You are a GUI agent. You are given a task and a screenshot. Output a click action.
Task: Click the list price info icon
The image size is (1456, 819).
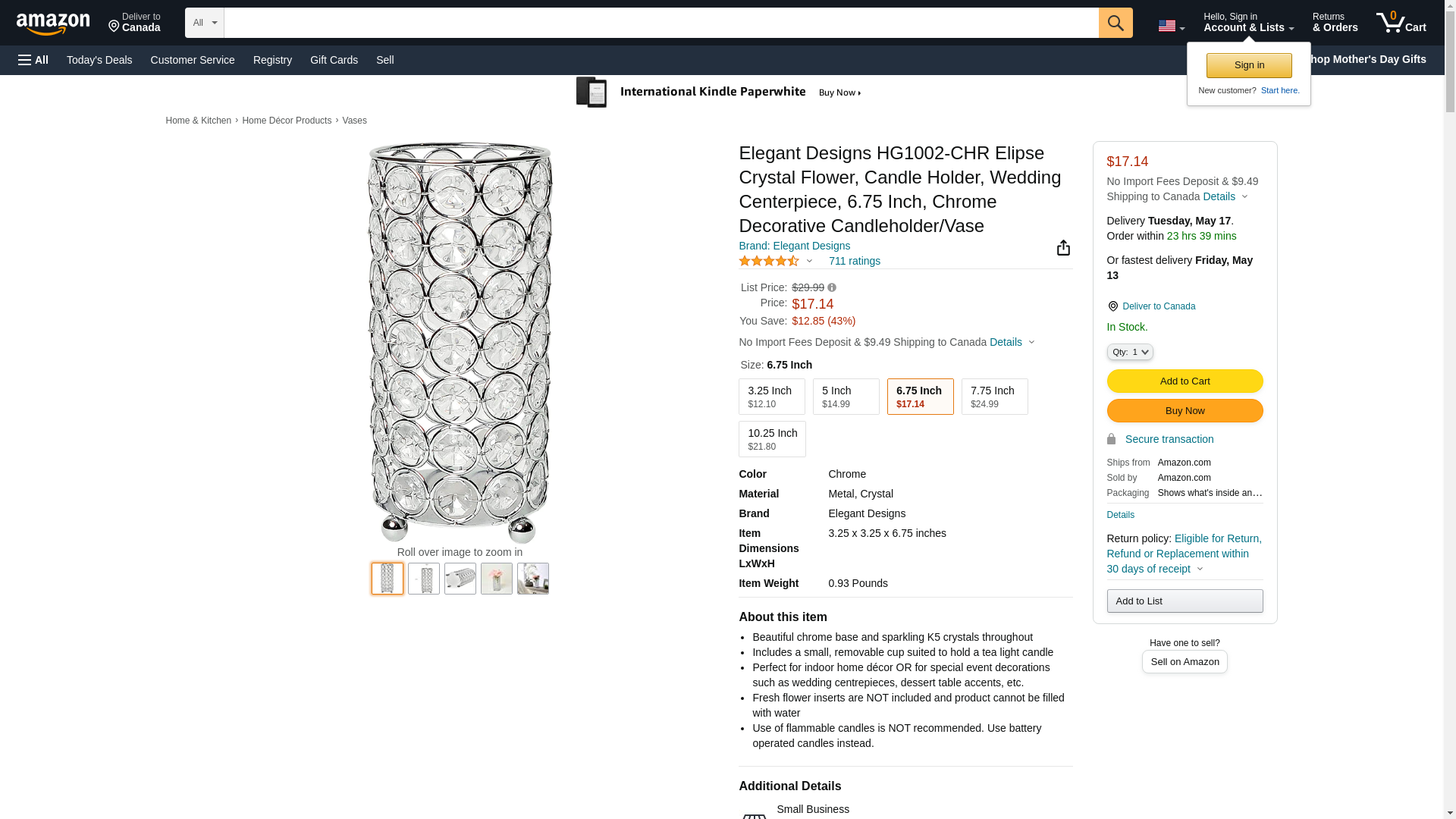832,288
